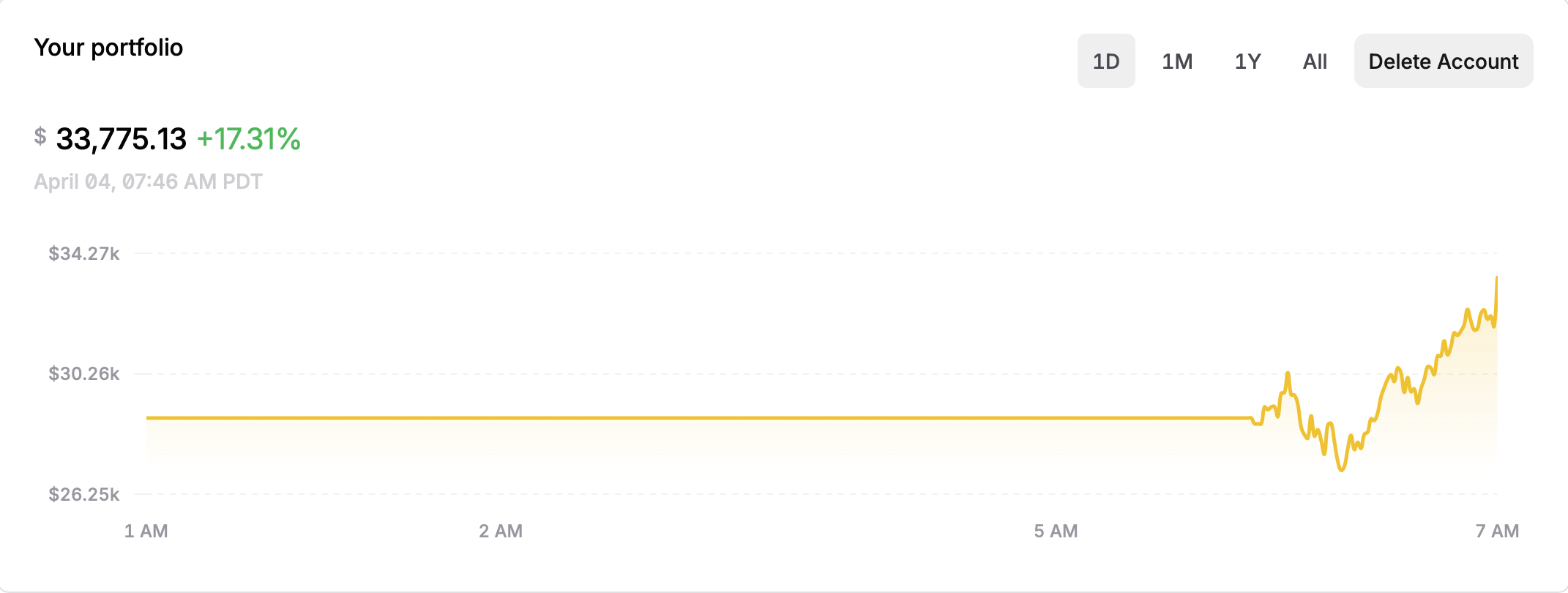Screen dimensions: 1568x593
Task: Click the Your portfolio heading
Action: click(108, 48)
